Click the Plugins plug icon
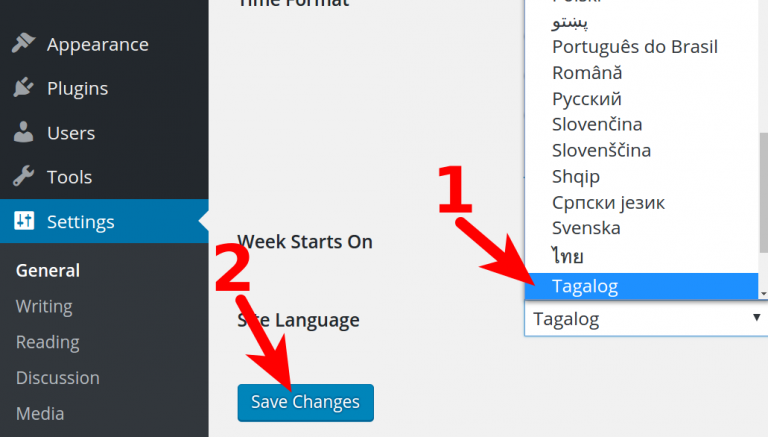This screenshot has width=768, height=437. [23, 88]
